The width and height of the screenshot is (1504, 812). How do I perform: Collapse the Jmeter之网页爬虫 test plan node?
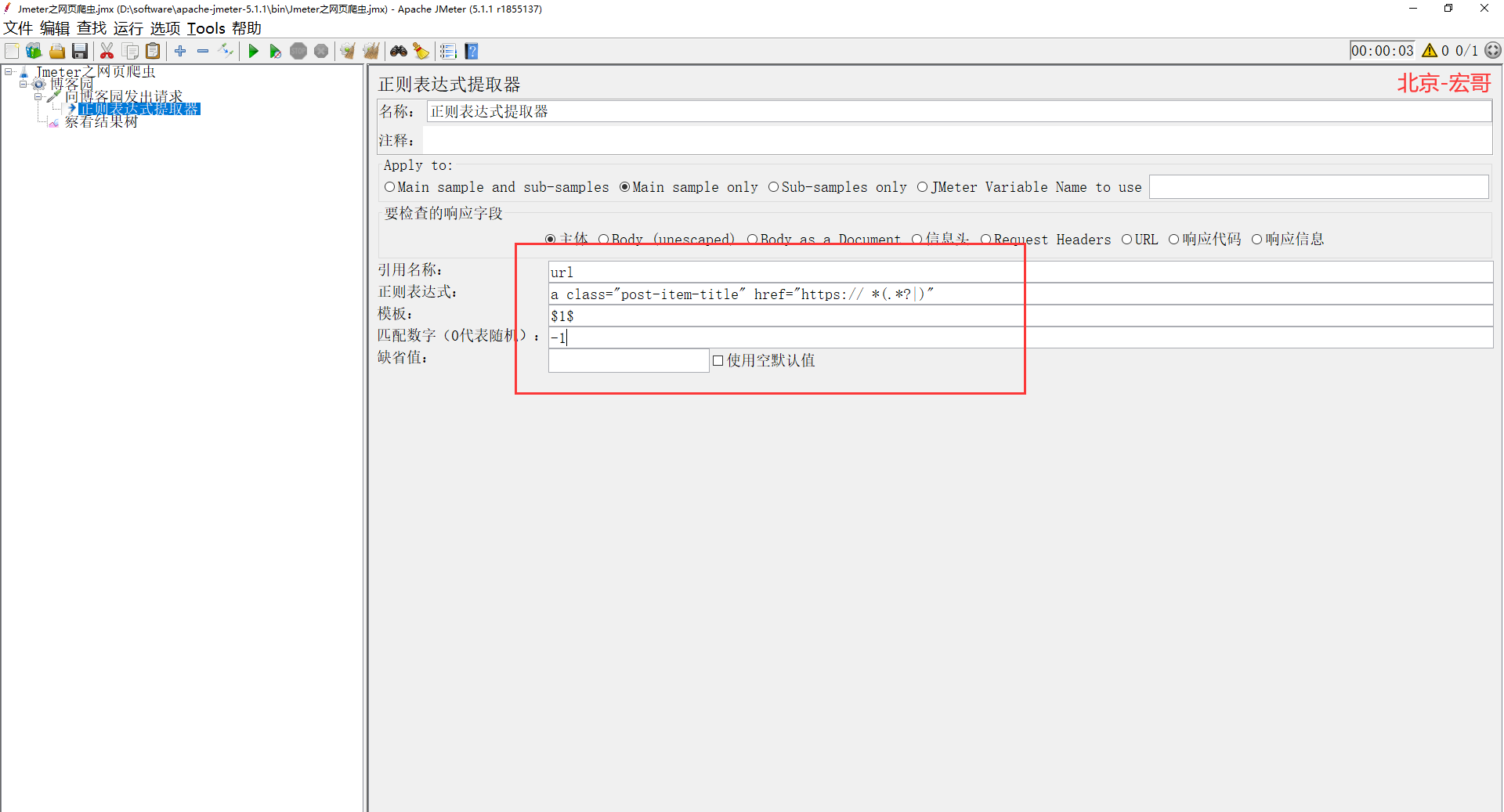9,71
